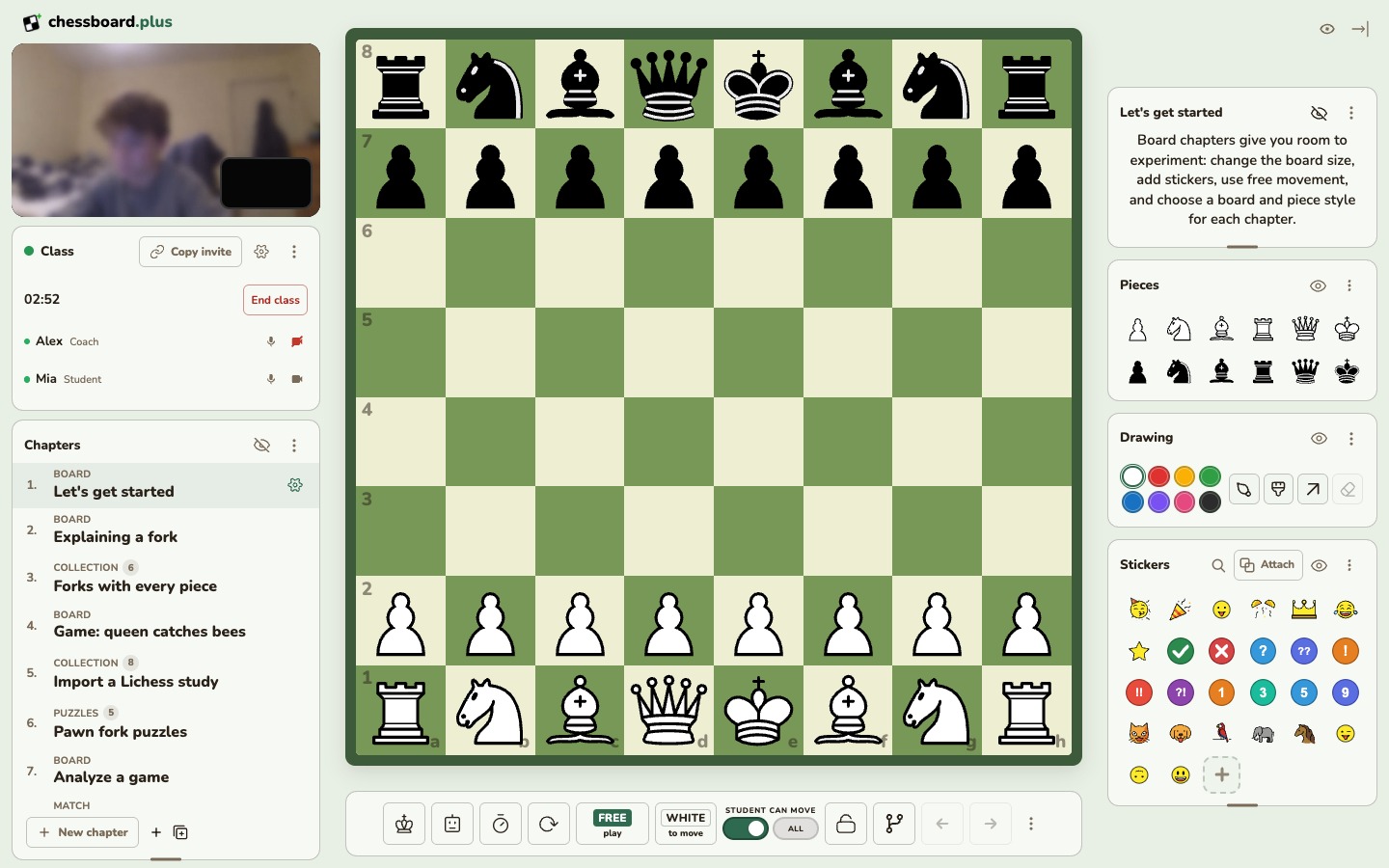Click the king icon in the bottom toolbar
Image resolution: width=1389 pixels, height=868 pixels.
[x=404, y=824]
